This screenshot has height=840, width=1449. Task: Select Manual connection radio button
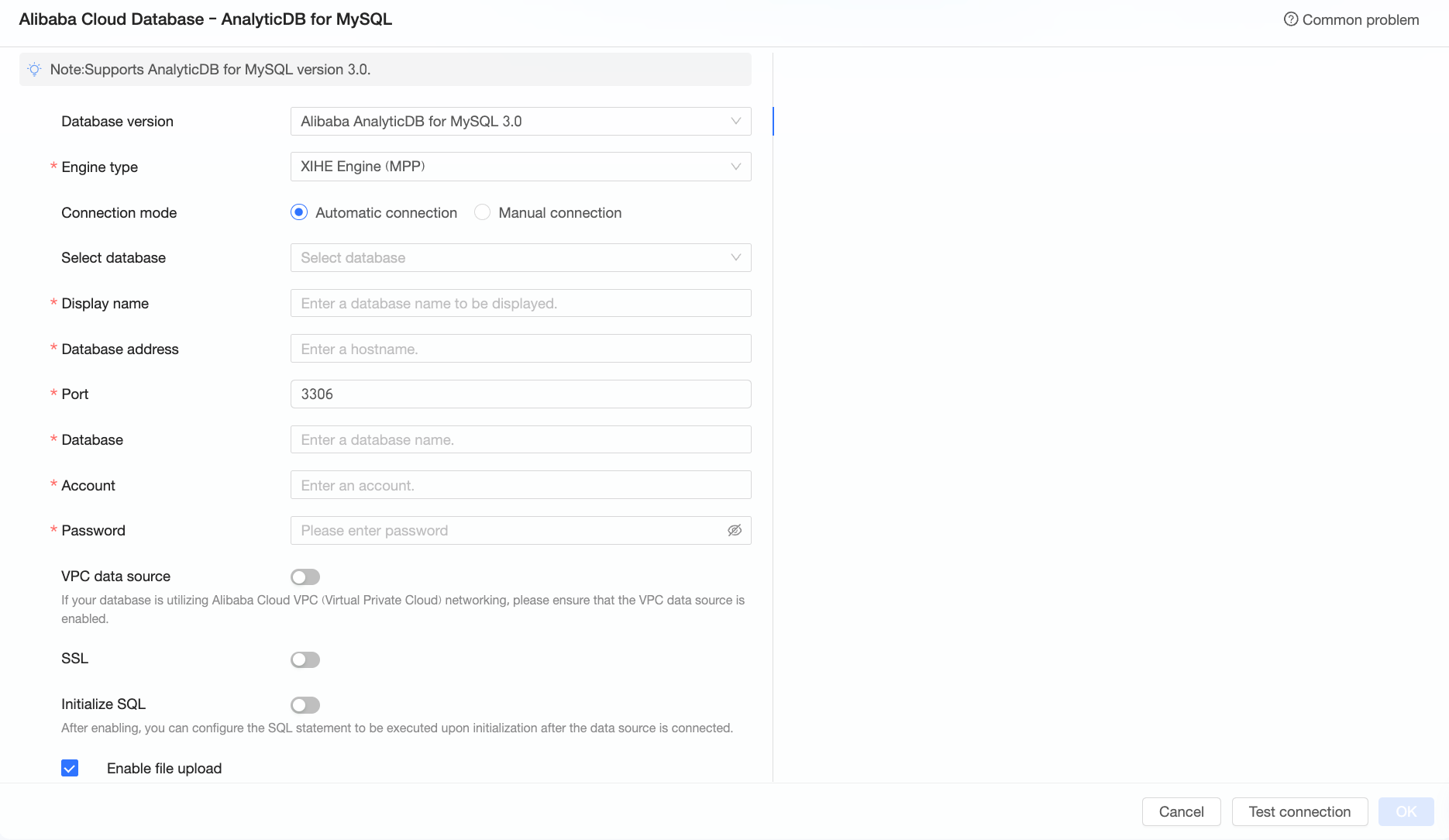pyautogui.click(x=482, y=212)
